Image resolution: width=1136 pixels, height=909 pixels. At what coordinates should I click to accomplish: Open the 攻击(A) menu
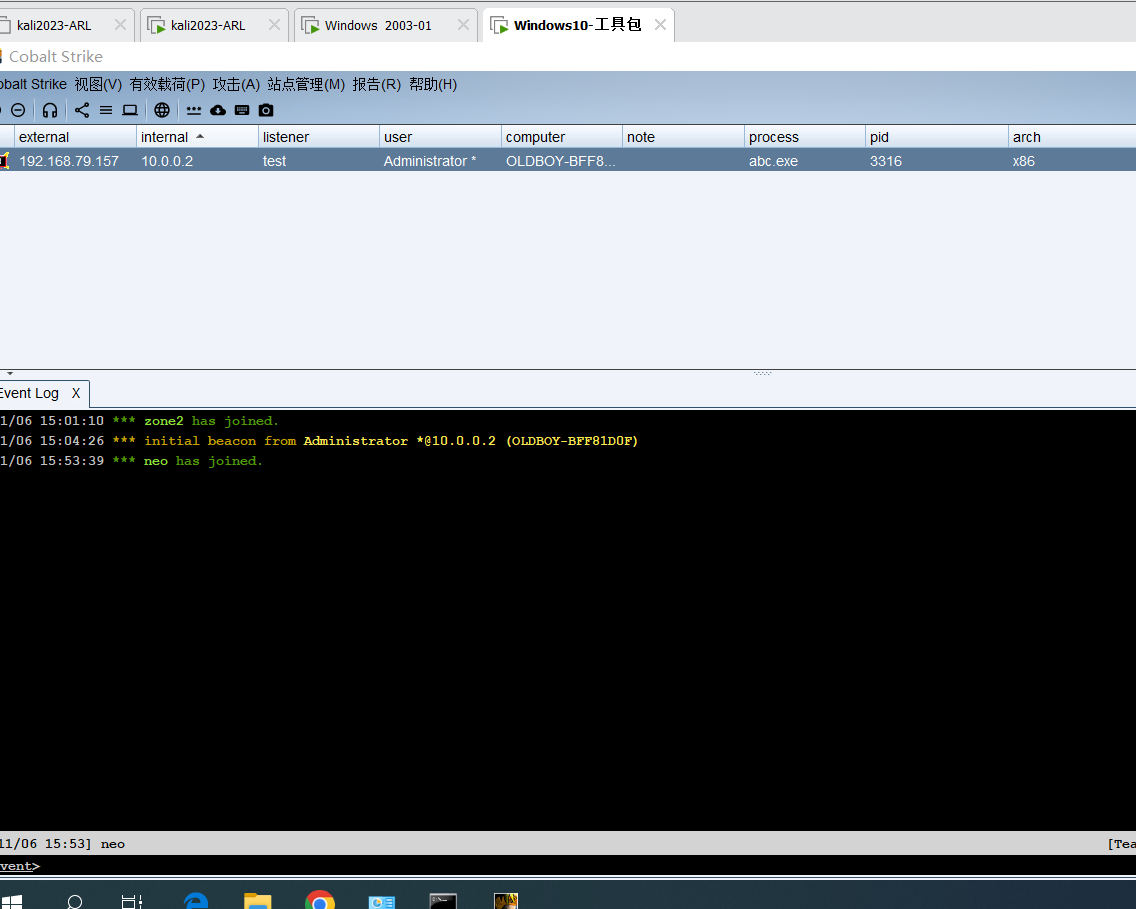(x=236, y=85)
